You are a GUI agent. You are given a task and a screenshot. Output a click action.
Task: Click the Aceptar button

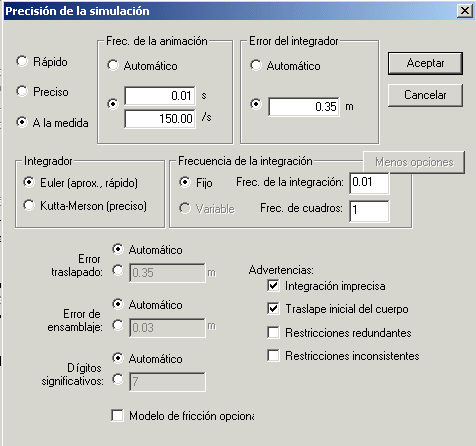pos(425,63)
